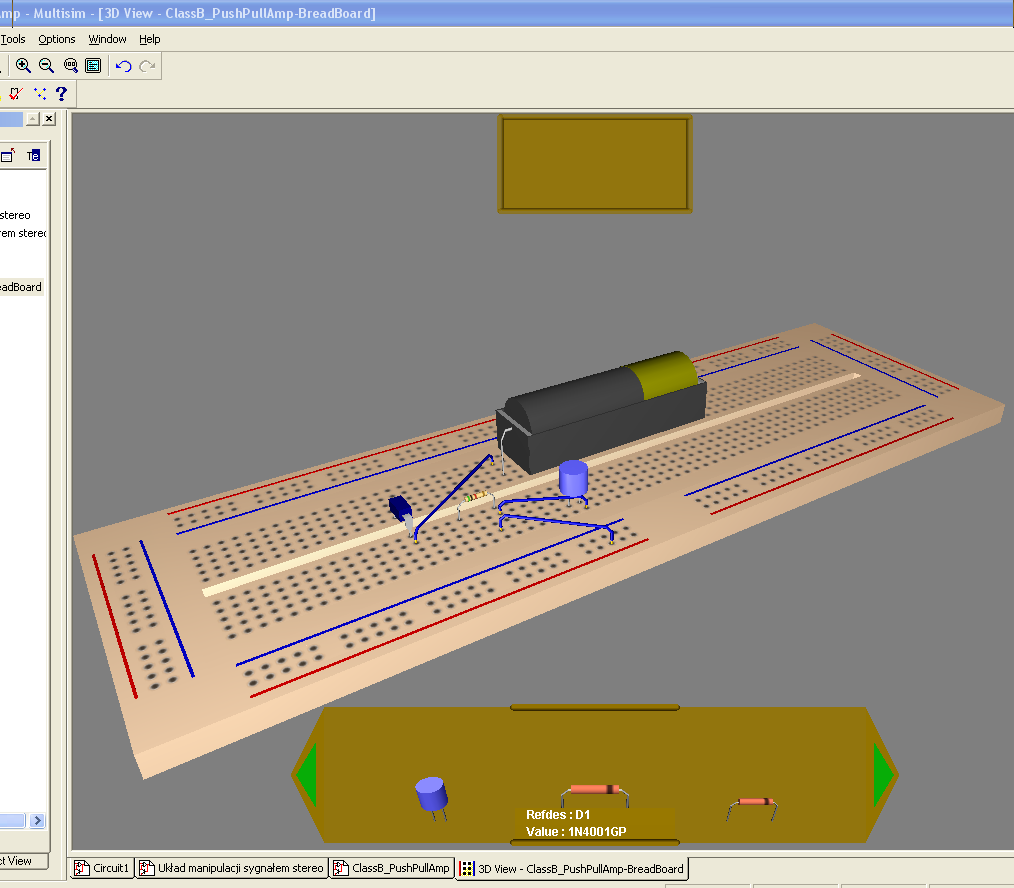This screenshot has height=888, width=1014.
Task: Open the Circuit1 tab
Action: (x=101, y=868)
